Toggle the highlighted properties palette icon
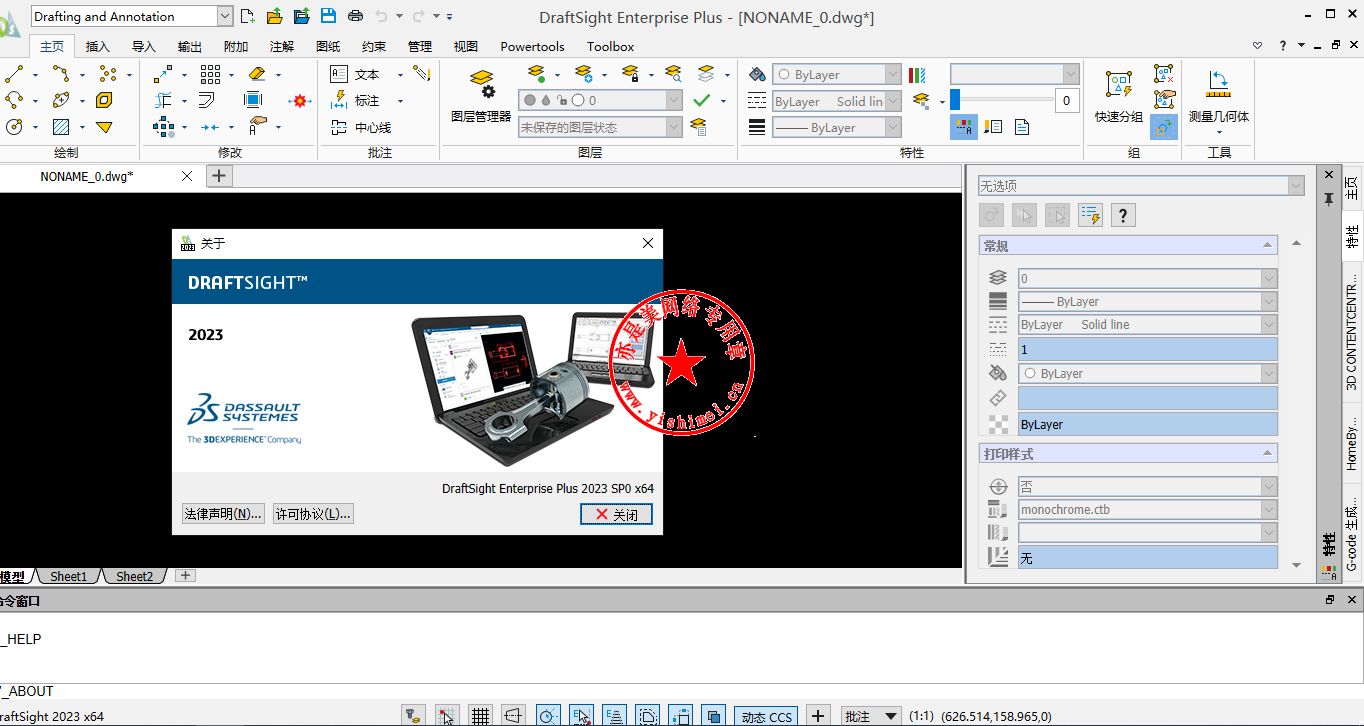The height and width of the screenshot is (726, 1364). 964,127
